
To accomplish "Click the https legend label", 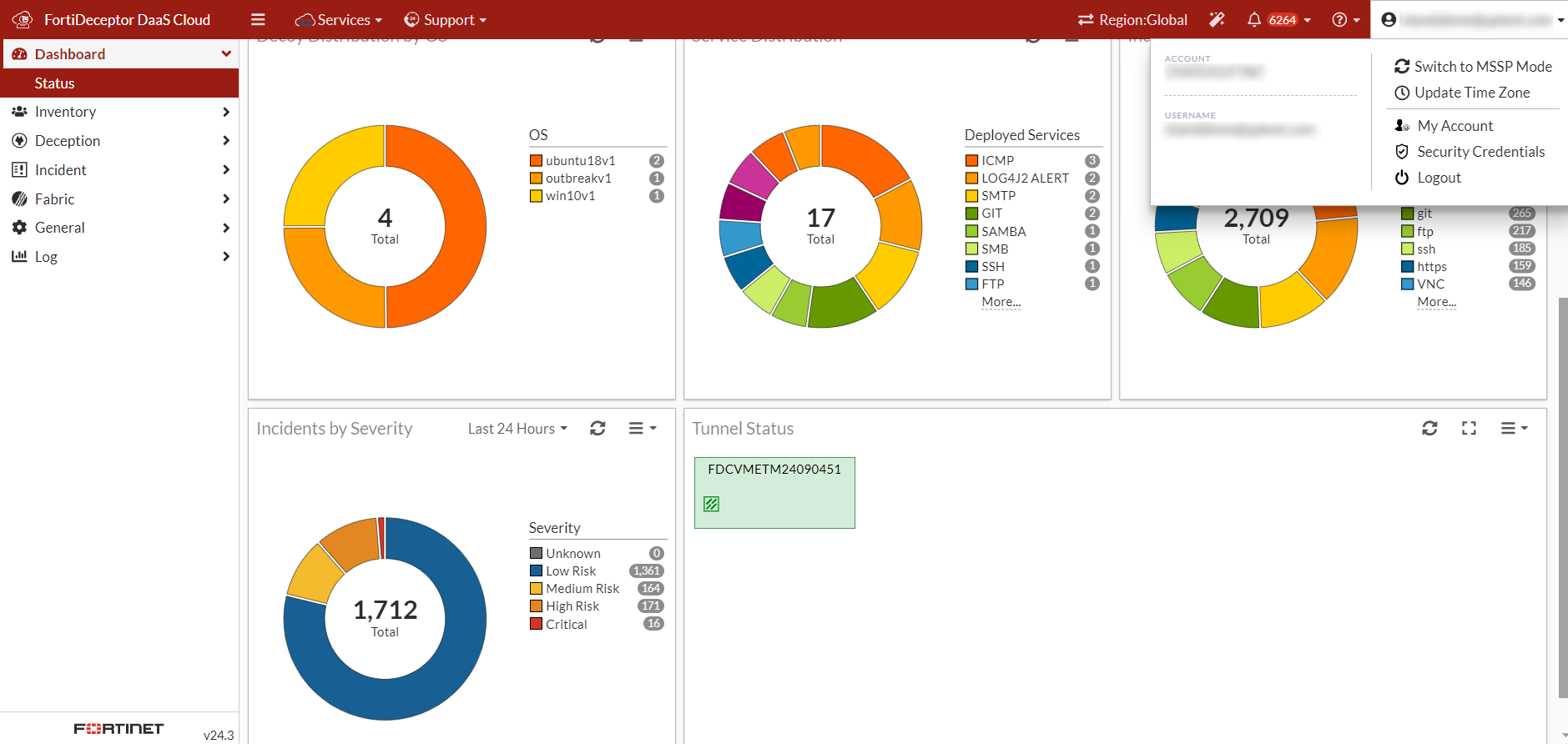I will coord(1432,267).
